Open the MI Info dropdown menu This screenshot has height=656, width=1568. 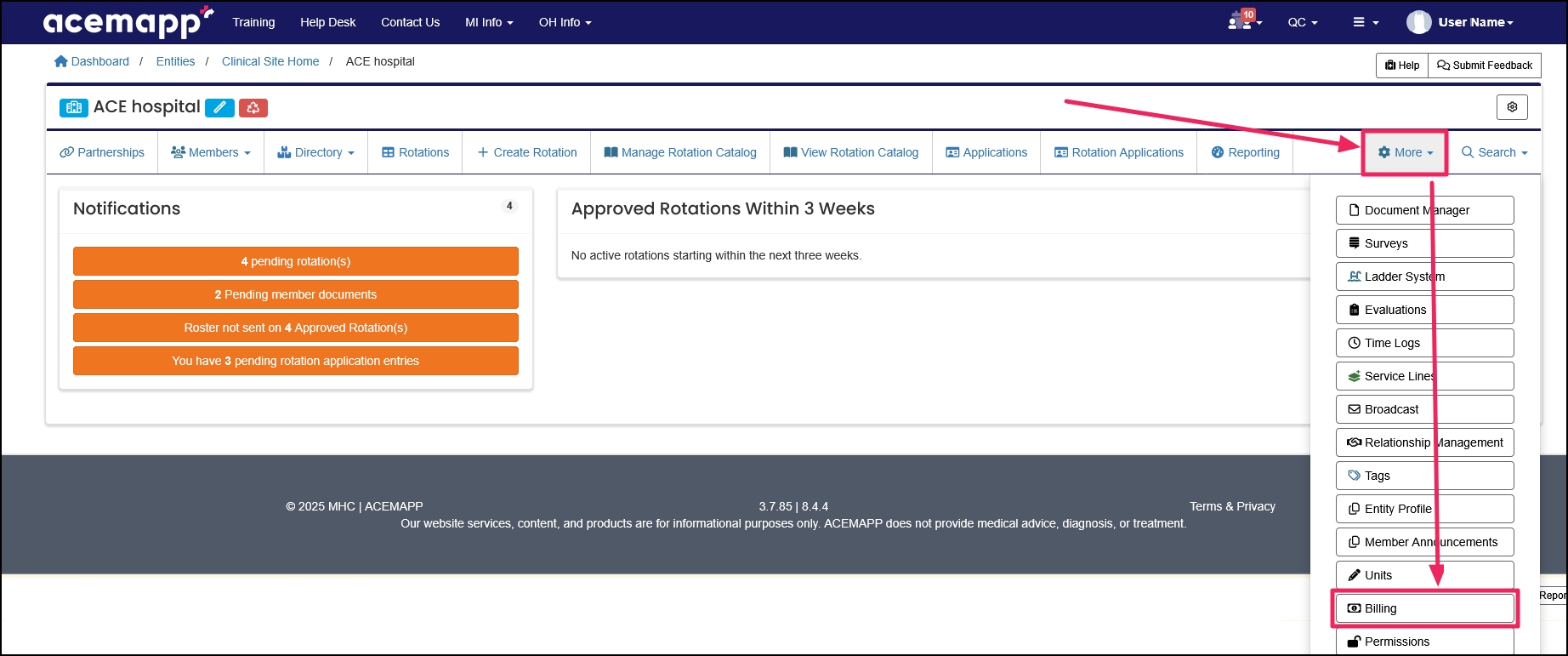click(x=489, y=22)
